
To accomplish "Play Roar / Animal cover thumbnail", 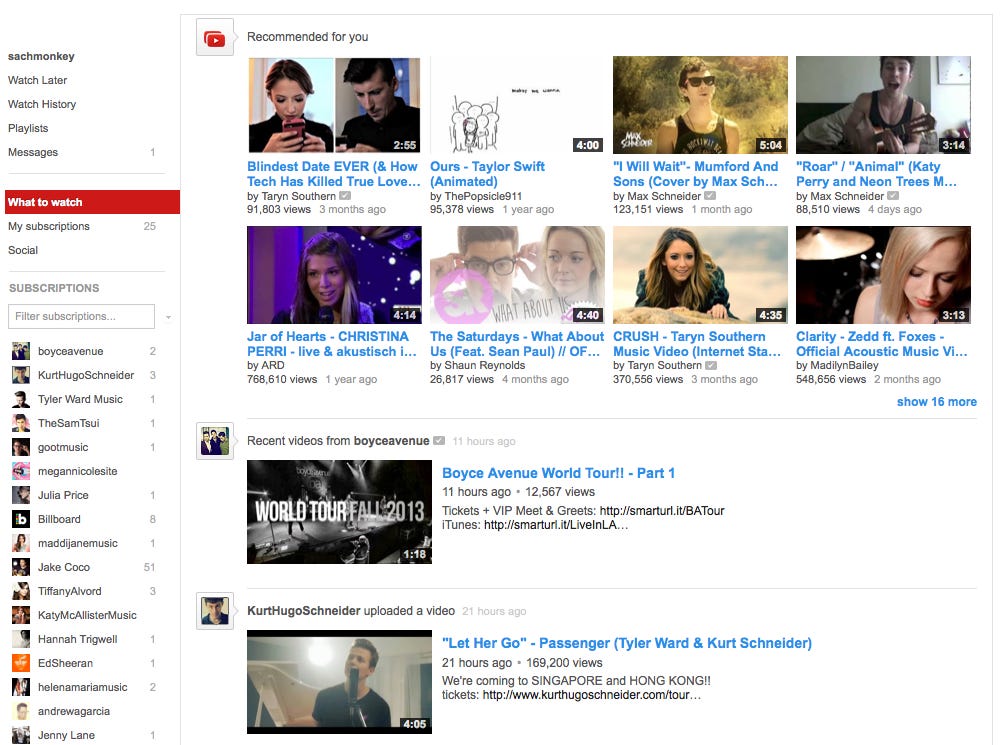I will 883,105.
